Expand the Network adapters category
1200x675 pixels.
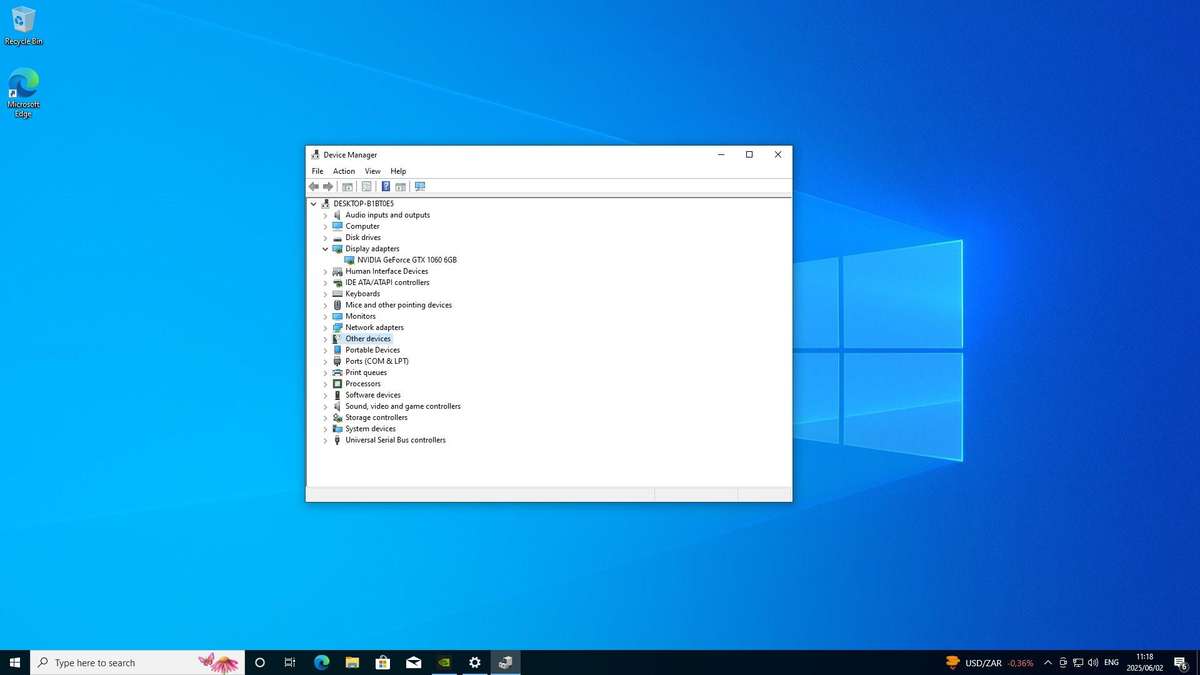coord(325,328)
